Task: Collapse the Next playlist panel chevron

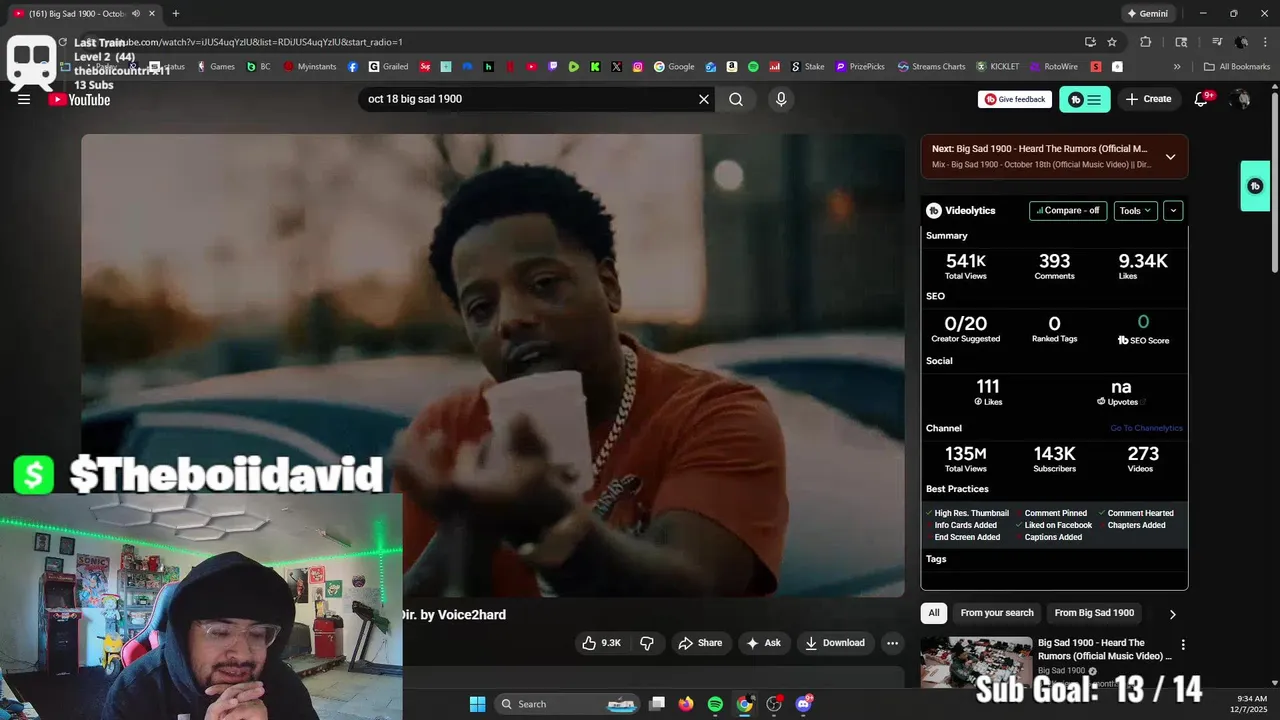Action: click(1170, 157)
